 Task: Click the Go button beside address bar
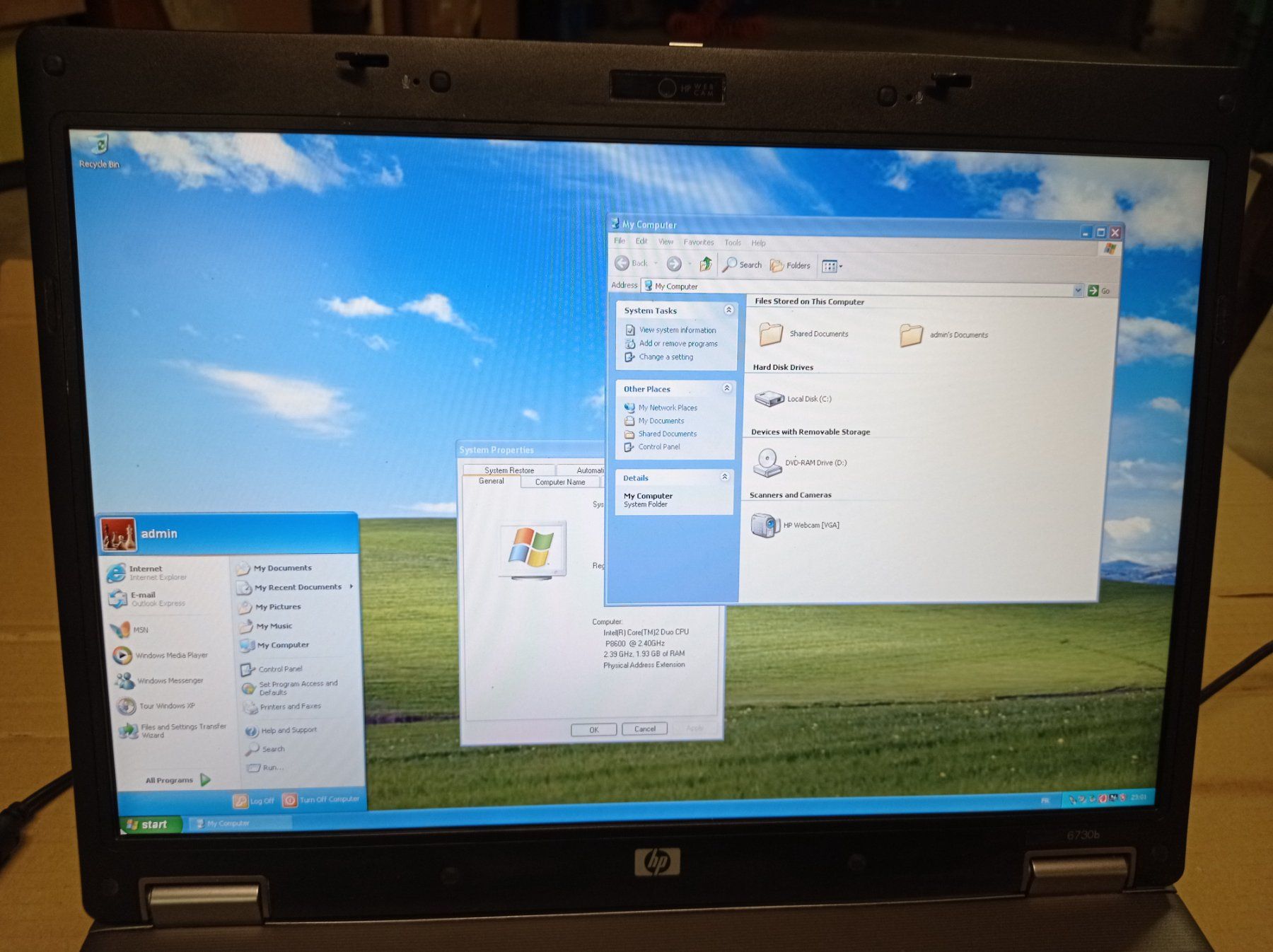[x=1099, y=291]
